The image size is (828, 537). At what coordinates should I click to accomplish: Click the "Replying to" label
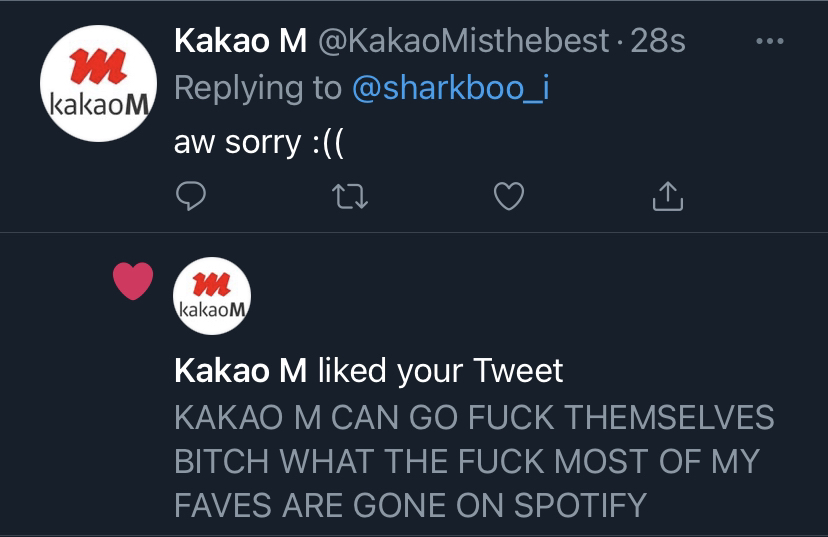pos(258,88)
